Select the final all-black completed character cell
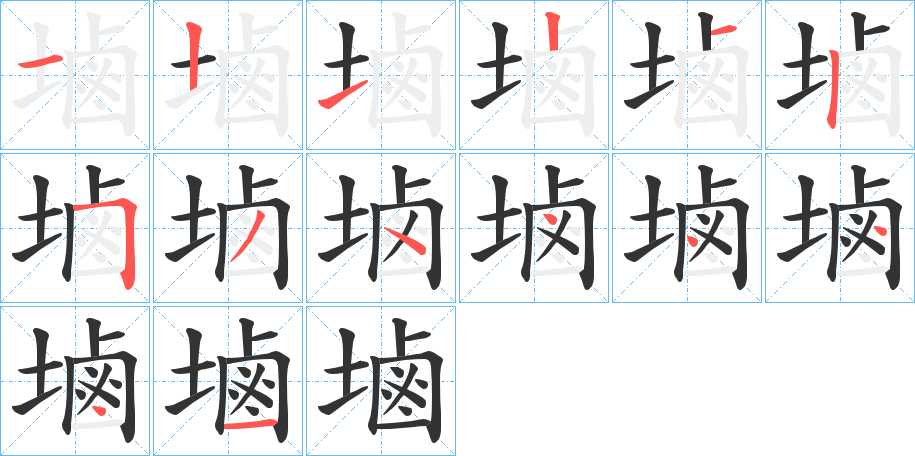The height and width of the screenshot is (456, 915). [x=381, y=381]
